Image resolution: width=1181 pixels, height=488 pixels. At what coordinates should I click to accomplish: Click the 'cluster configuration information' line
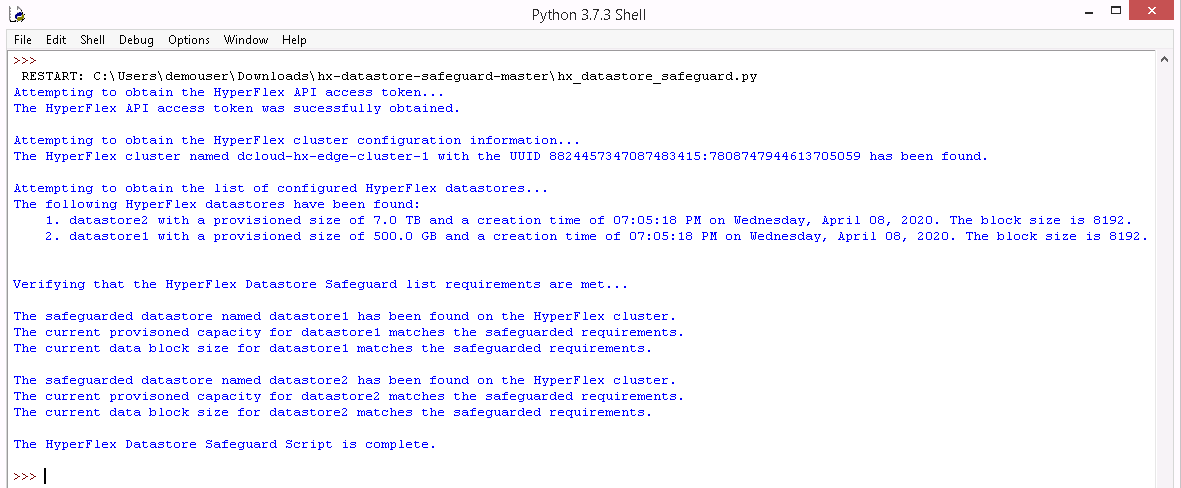[x=296, y=140]
